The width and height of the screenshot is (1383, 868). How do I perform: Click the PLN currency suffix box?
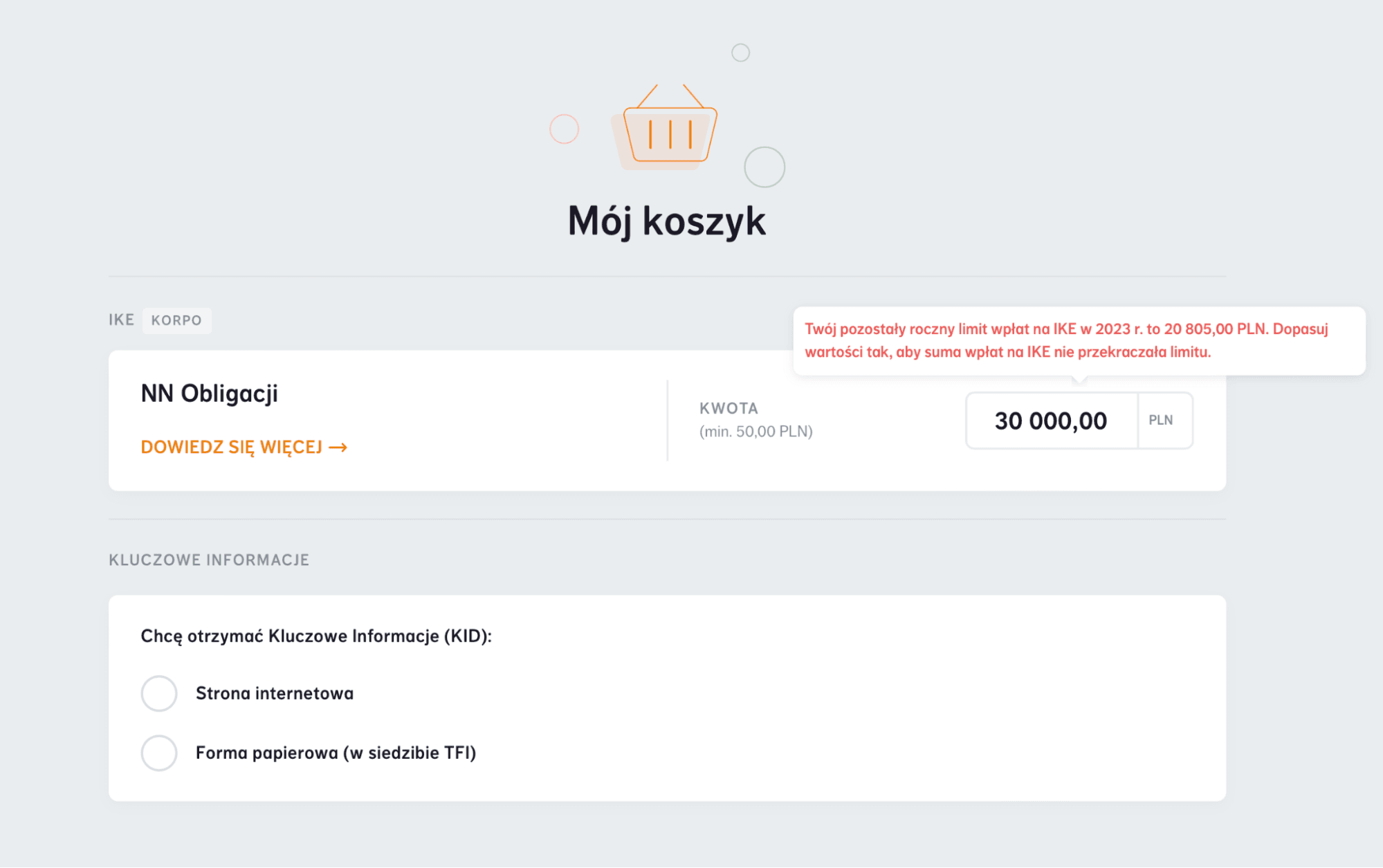[1161, 421]
